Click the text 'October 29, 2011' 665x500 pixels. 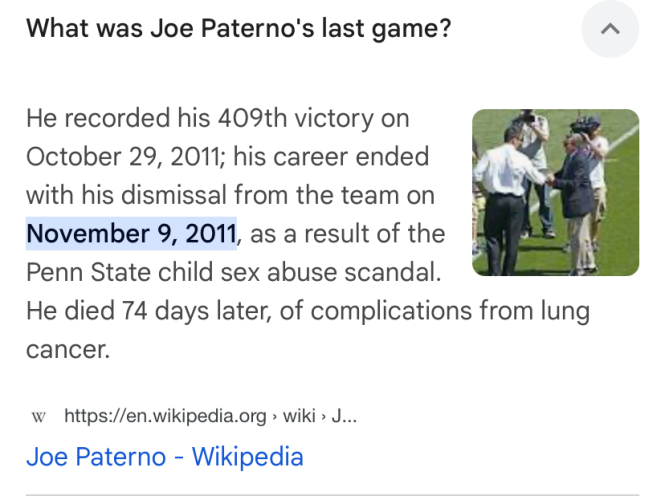click(123, 156)
